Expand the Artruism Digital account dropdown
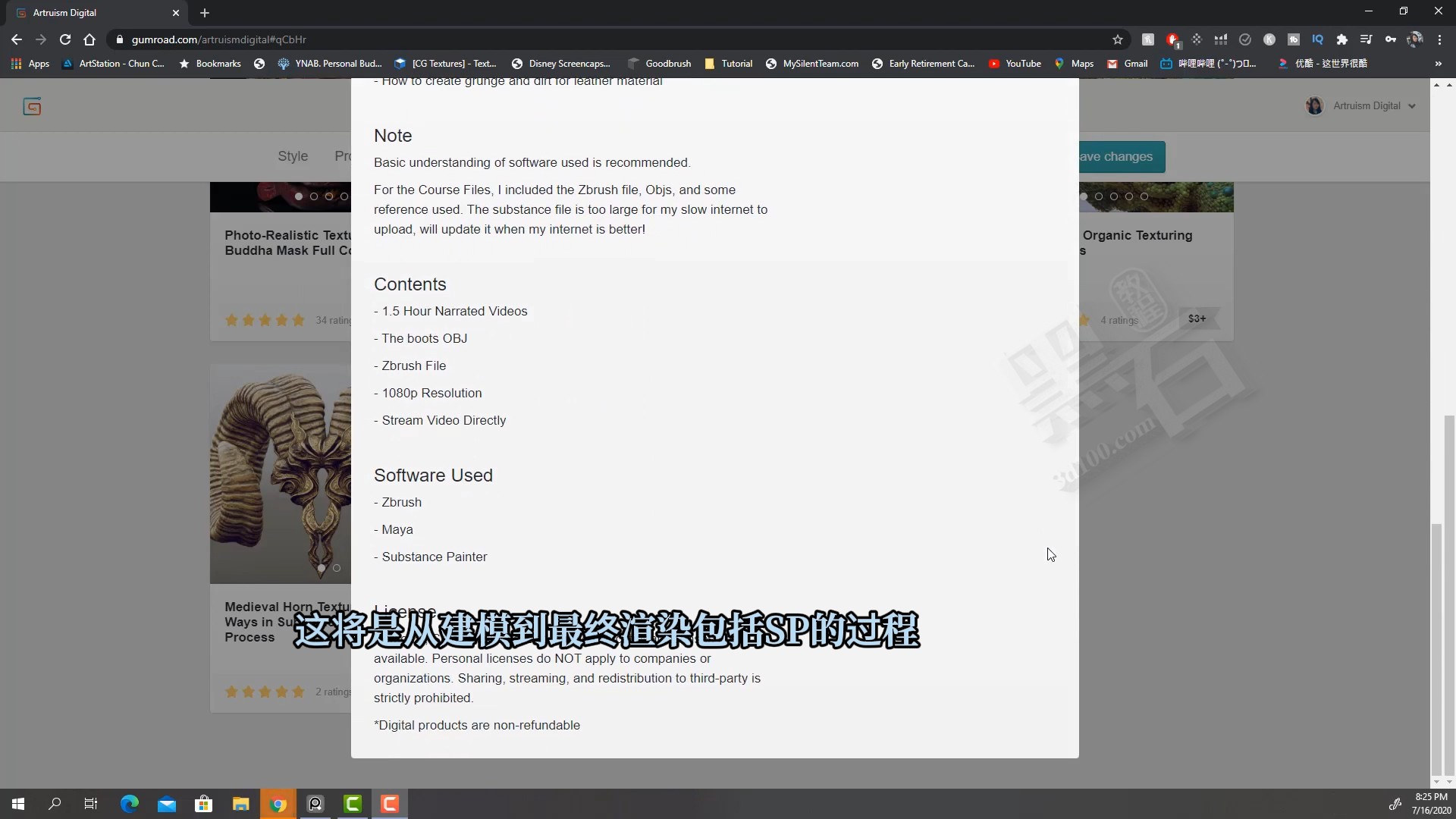1456x819 pixels. tap(1361, 106)
